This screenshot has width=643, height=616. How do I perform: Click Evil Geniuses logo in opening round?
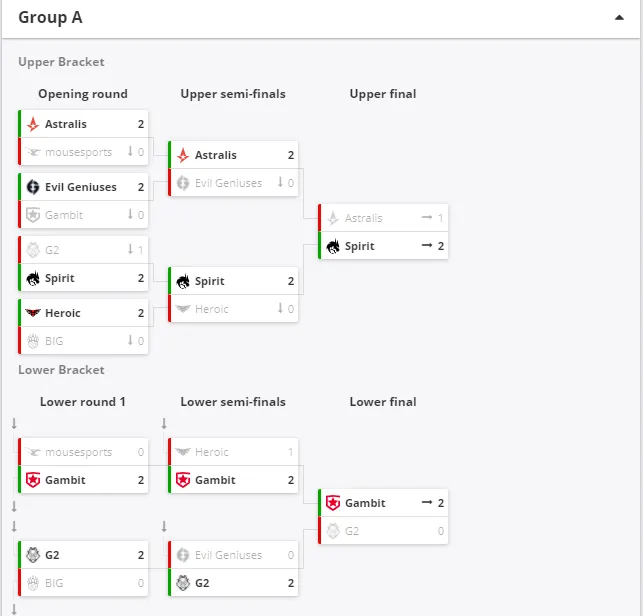pyautogui.click(x=33, y=187)
